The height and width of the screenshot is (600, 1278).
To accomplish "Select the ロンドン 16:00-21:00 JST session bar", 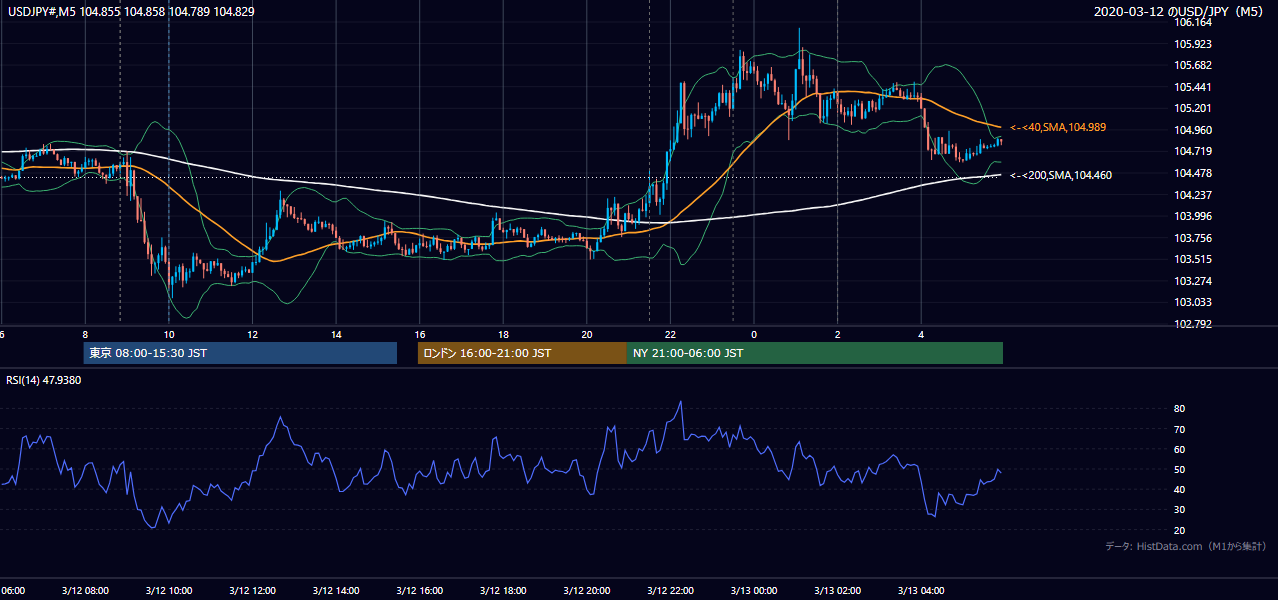I will coord(522,353).
